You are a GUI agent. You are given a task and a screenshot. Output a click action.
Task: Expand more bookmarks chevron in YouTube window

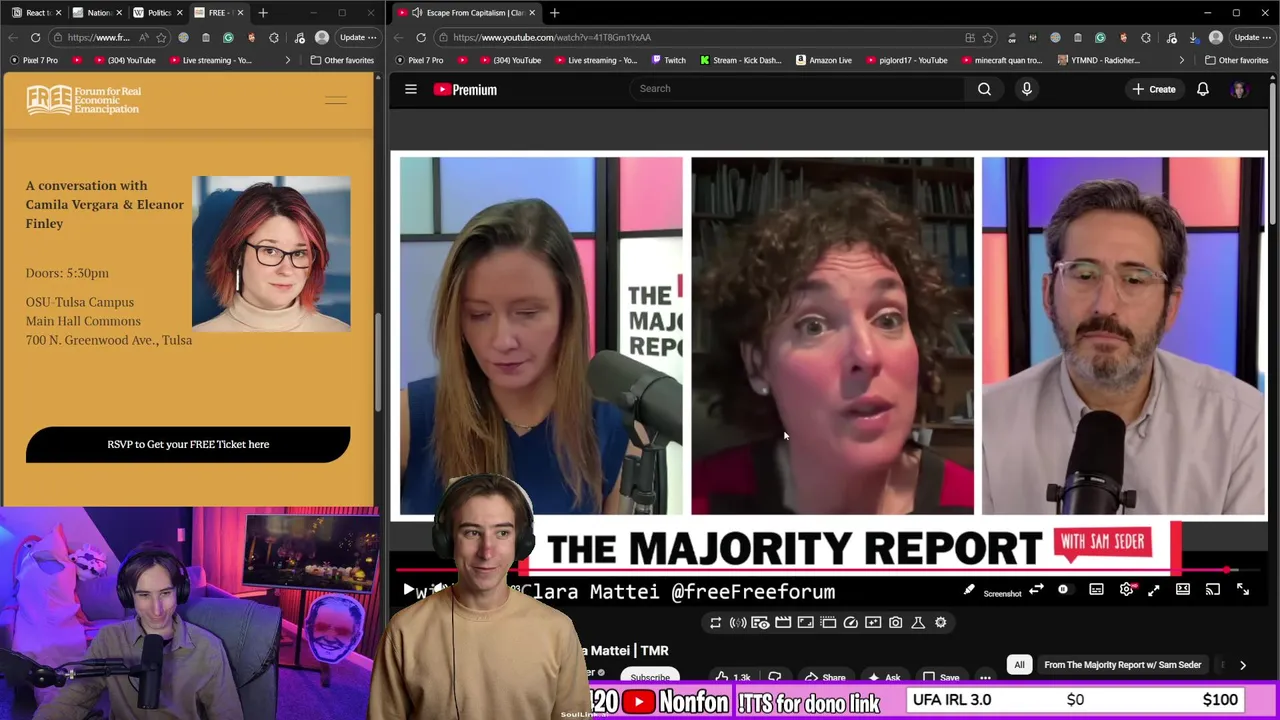point(1181,60)
